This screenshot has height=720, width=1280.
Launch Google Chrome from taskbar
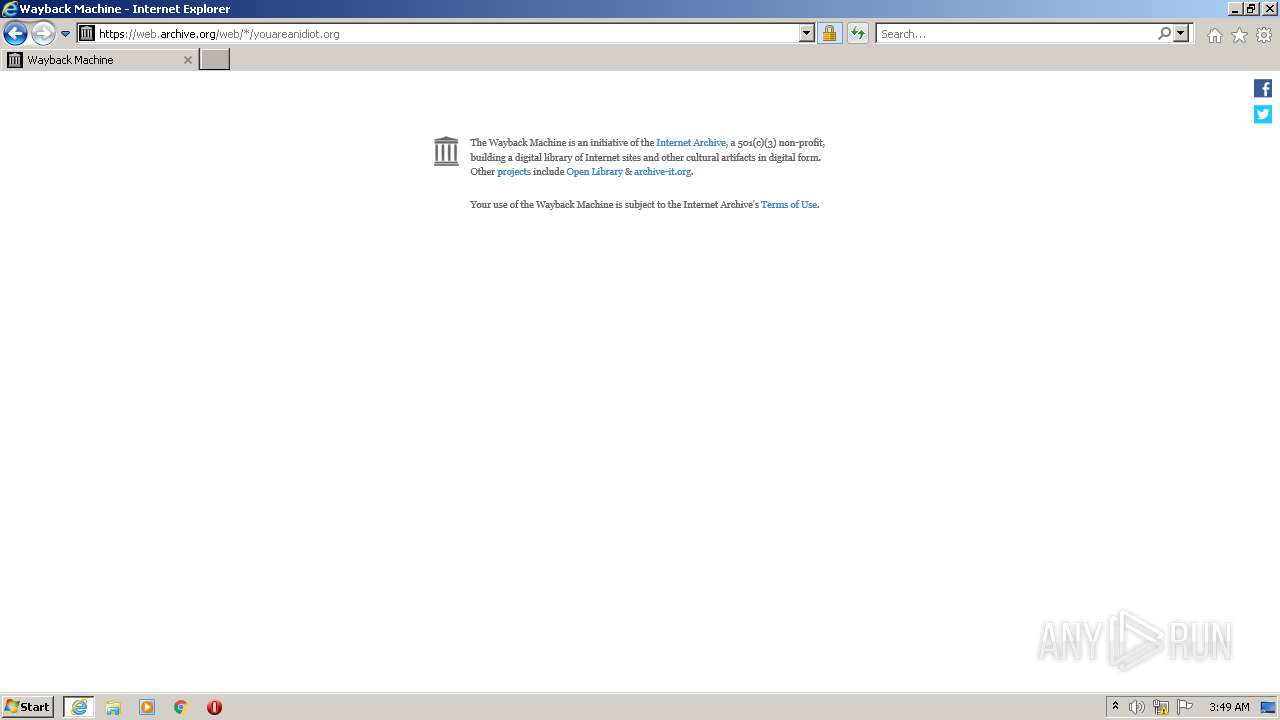click(x=181, y=707)
